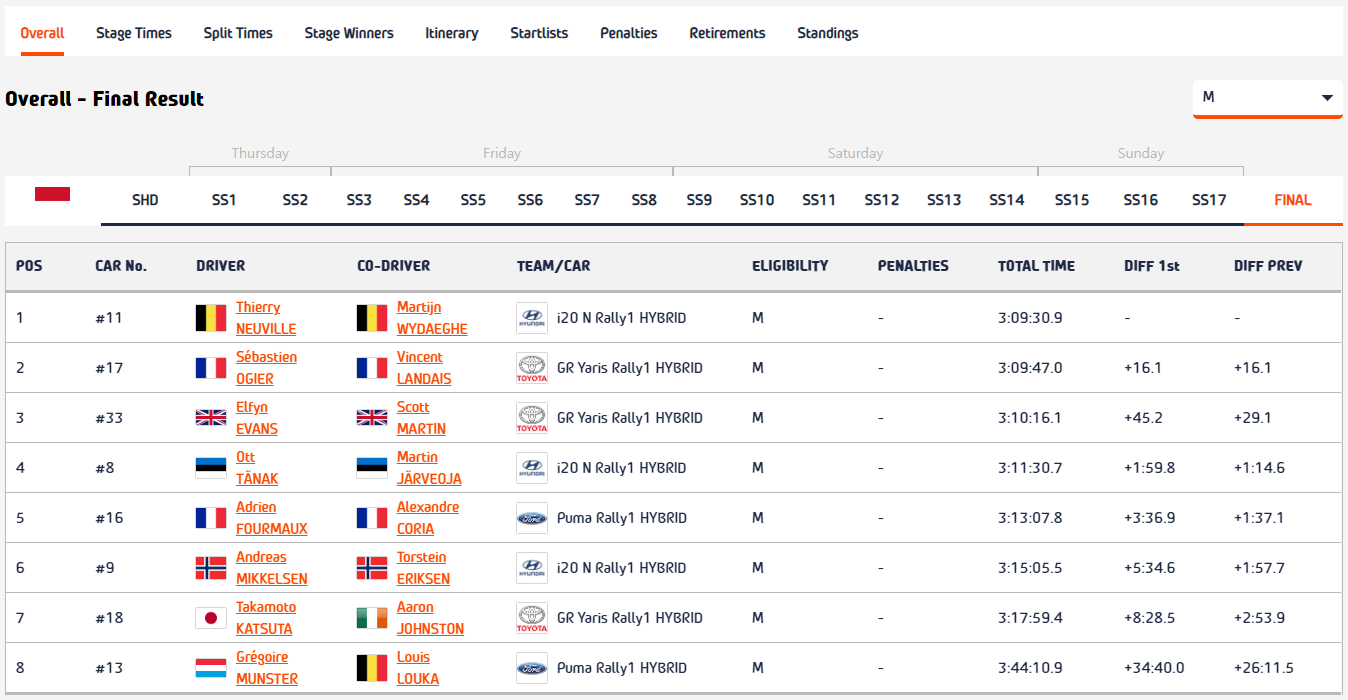The height and width of the screenshot is (700, 1348).
Task: Switch to the Stage Times tab
Action: 134,33
